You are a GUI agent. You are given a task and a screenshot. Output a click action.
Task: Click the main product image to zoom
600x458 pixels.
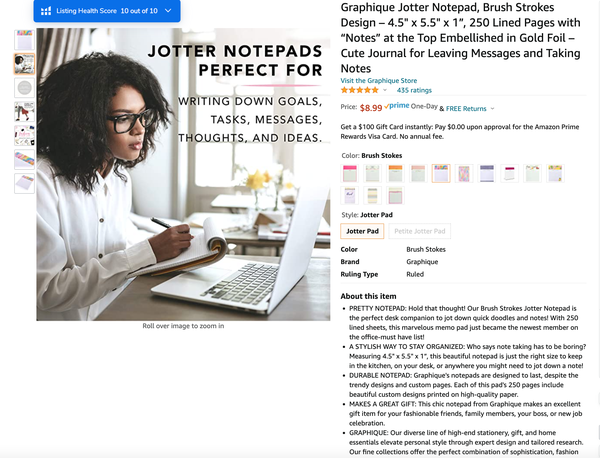[183, 174]
